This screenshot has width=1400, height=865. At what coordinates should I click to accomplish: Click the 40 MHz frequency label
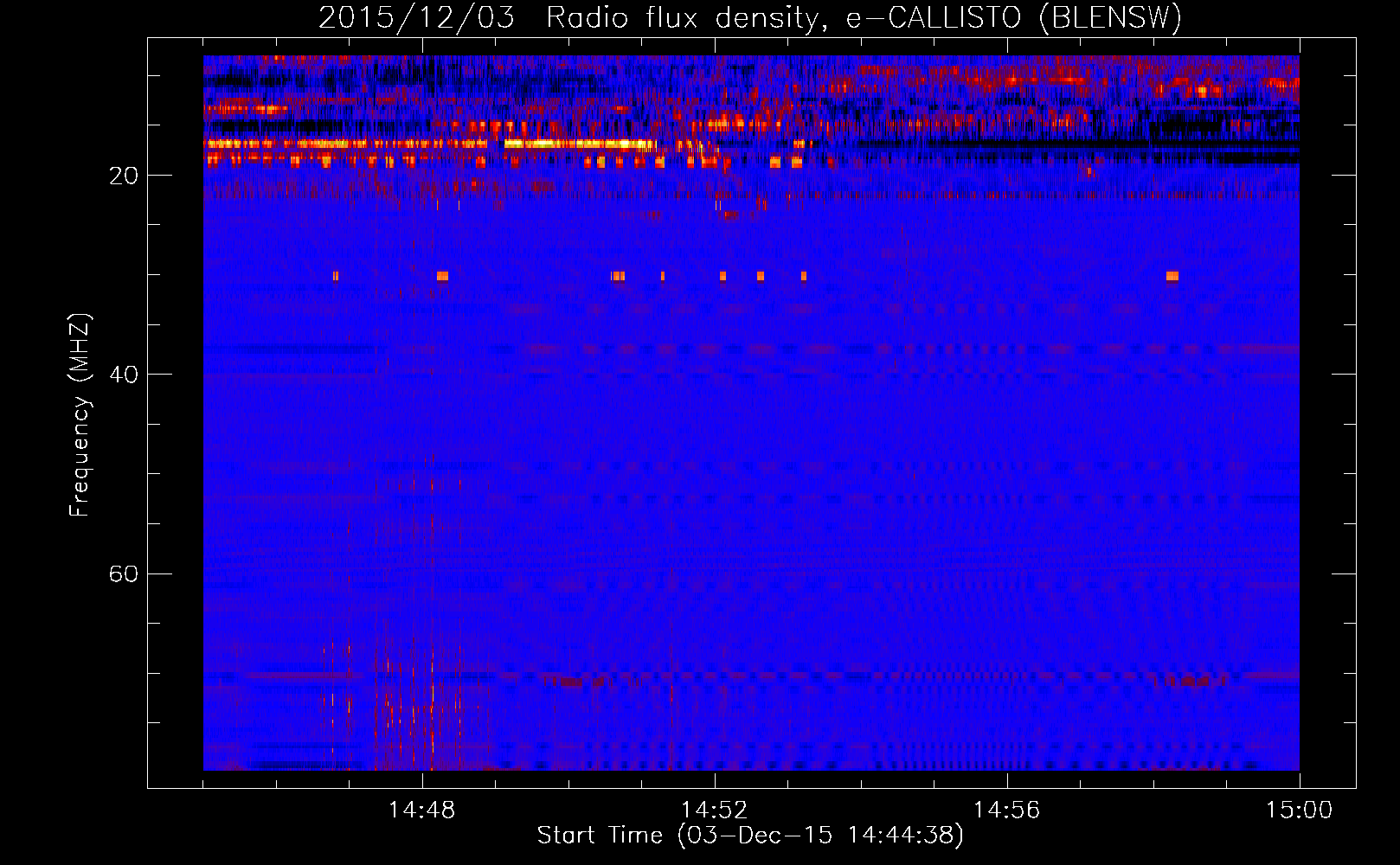[124, 375]
